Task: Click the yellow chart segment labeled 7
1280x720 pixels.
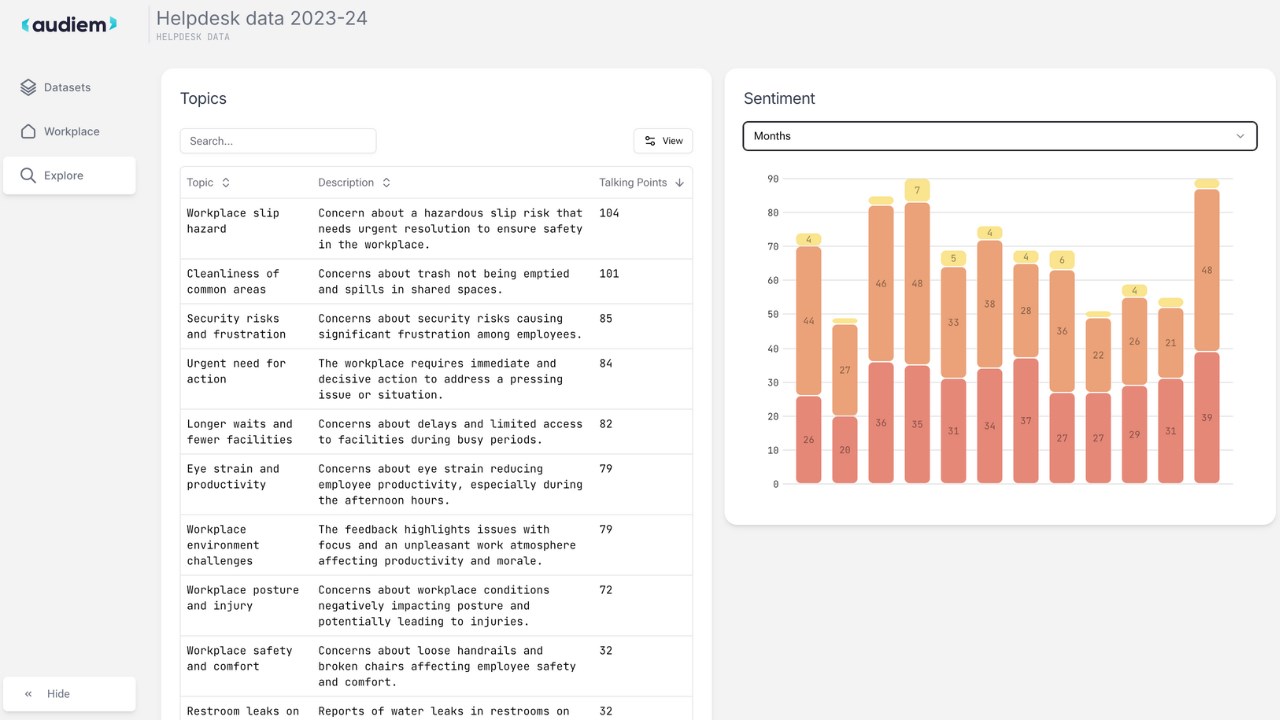Action: [917, 190]
